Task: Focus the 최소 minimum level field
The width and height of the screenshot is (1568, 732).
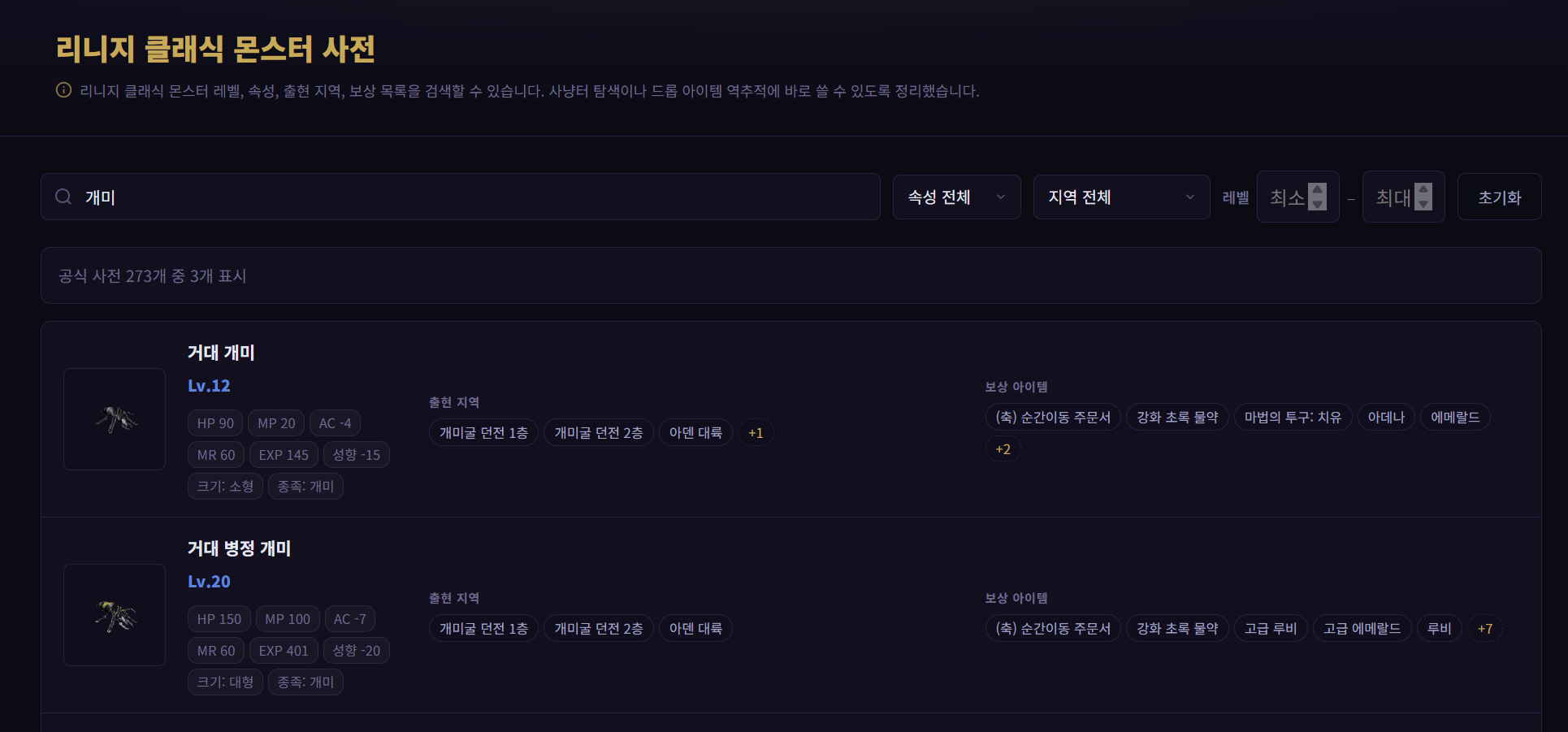Action: coord(1297,197)
